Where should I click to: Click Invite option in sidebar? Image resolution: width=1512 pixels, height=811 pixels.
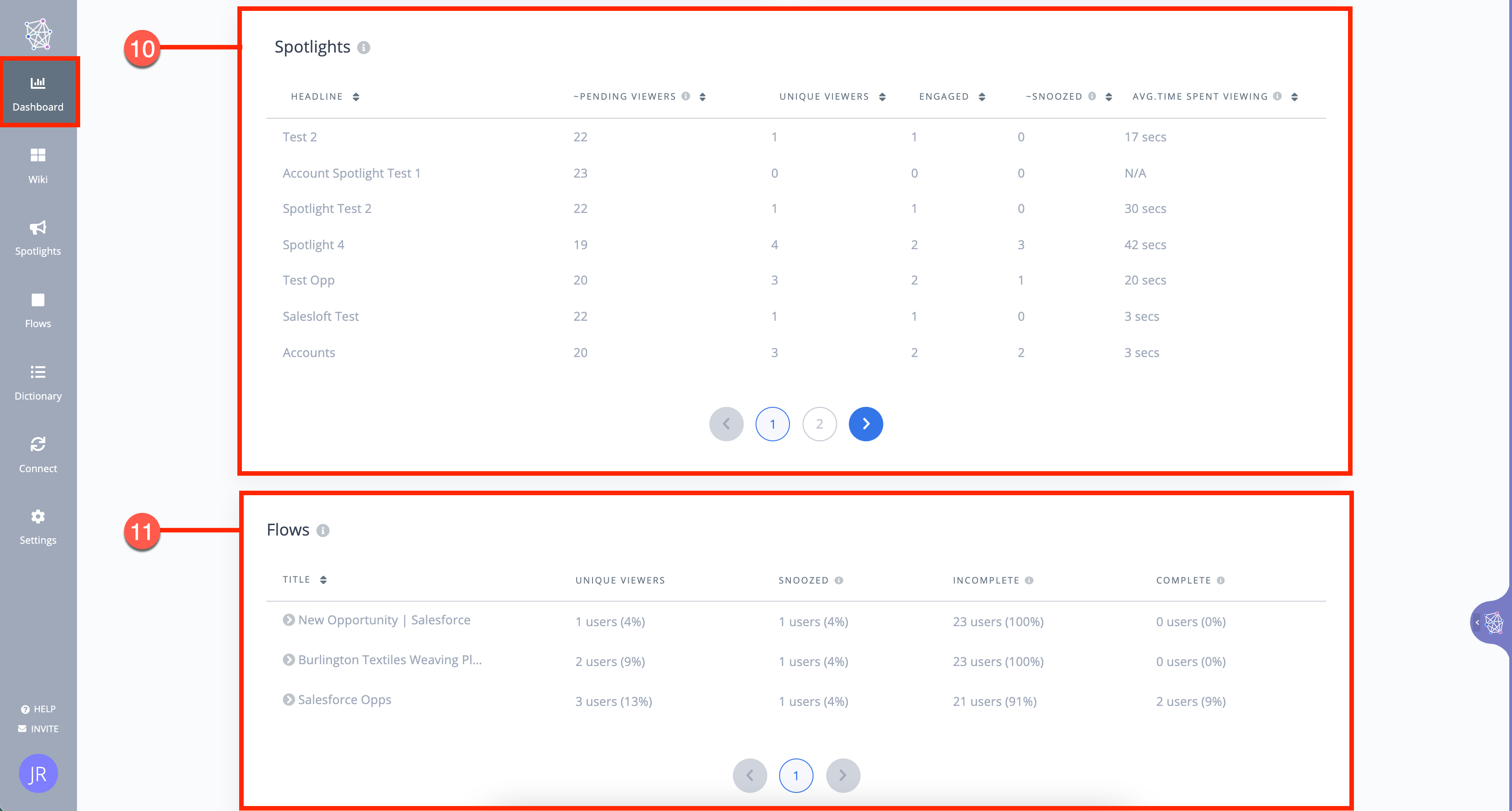tap(38, 727)
